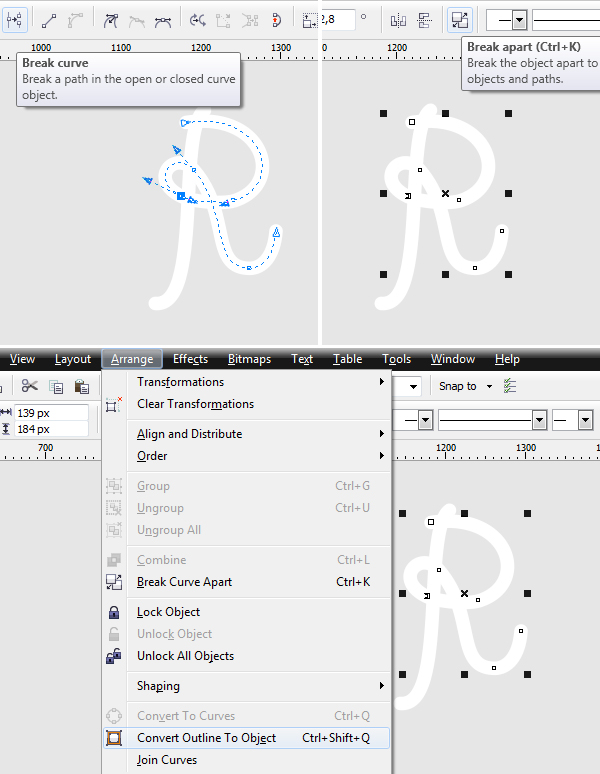Choose Convert Outline To Object
The image size is (600, 774).
(247, 738)
